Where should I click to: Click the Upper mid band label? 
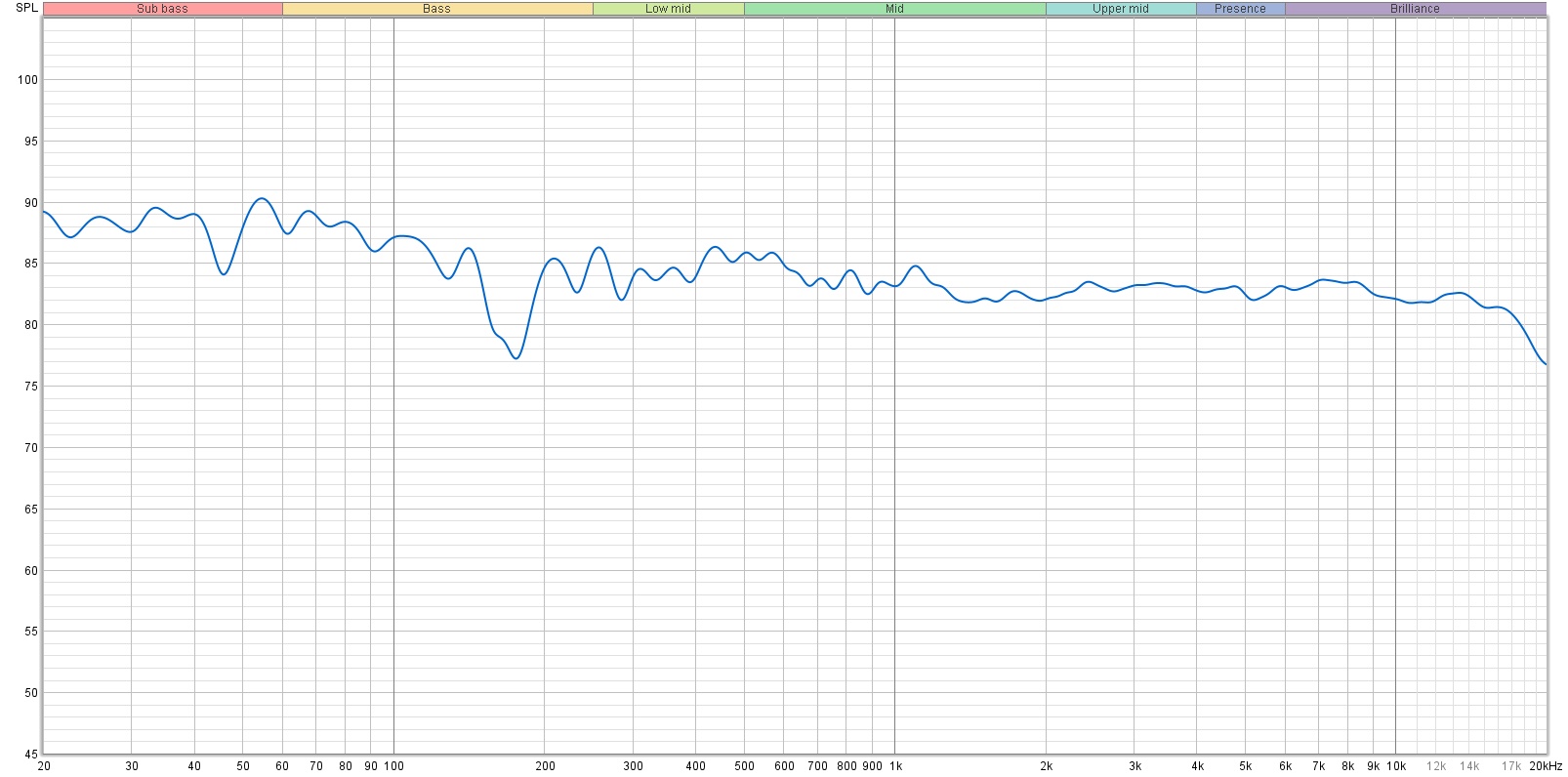[x=1120, y=9]
